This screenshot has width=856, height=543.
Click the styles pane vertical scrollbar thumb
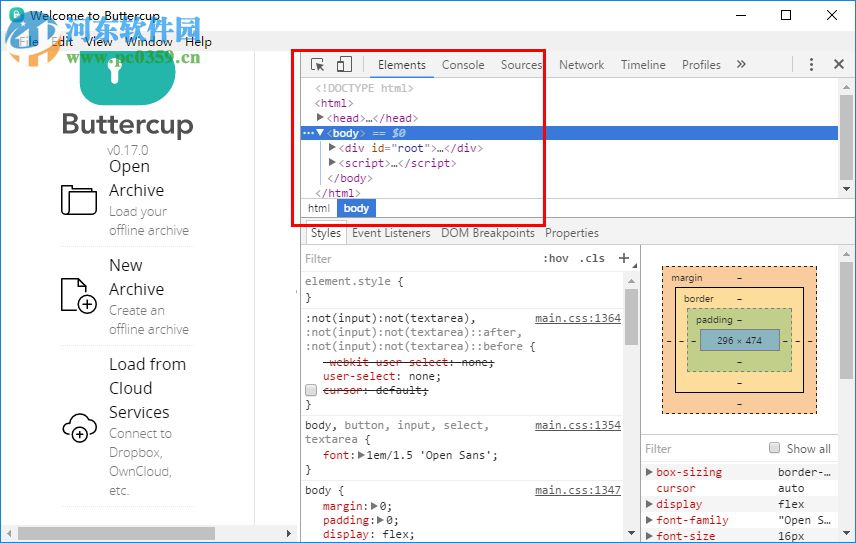point(631,317)
